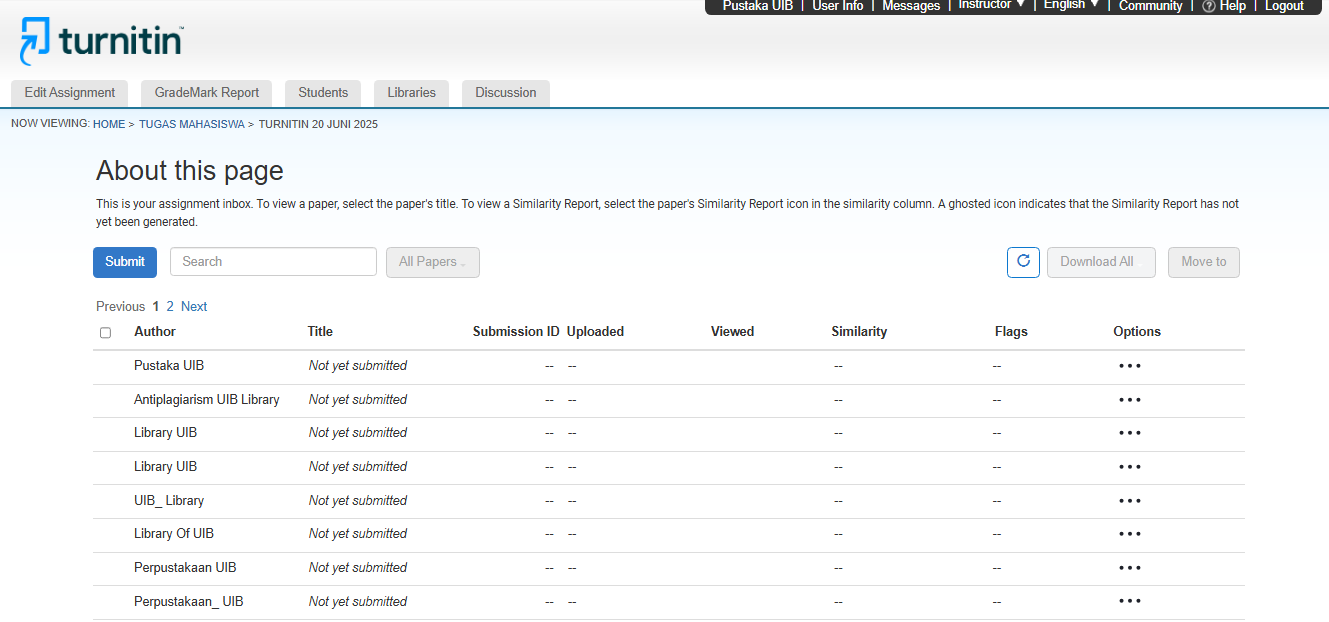Select author UIB_ Library

point(169,501)
